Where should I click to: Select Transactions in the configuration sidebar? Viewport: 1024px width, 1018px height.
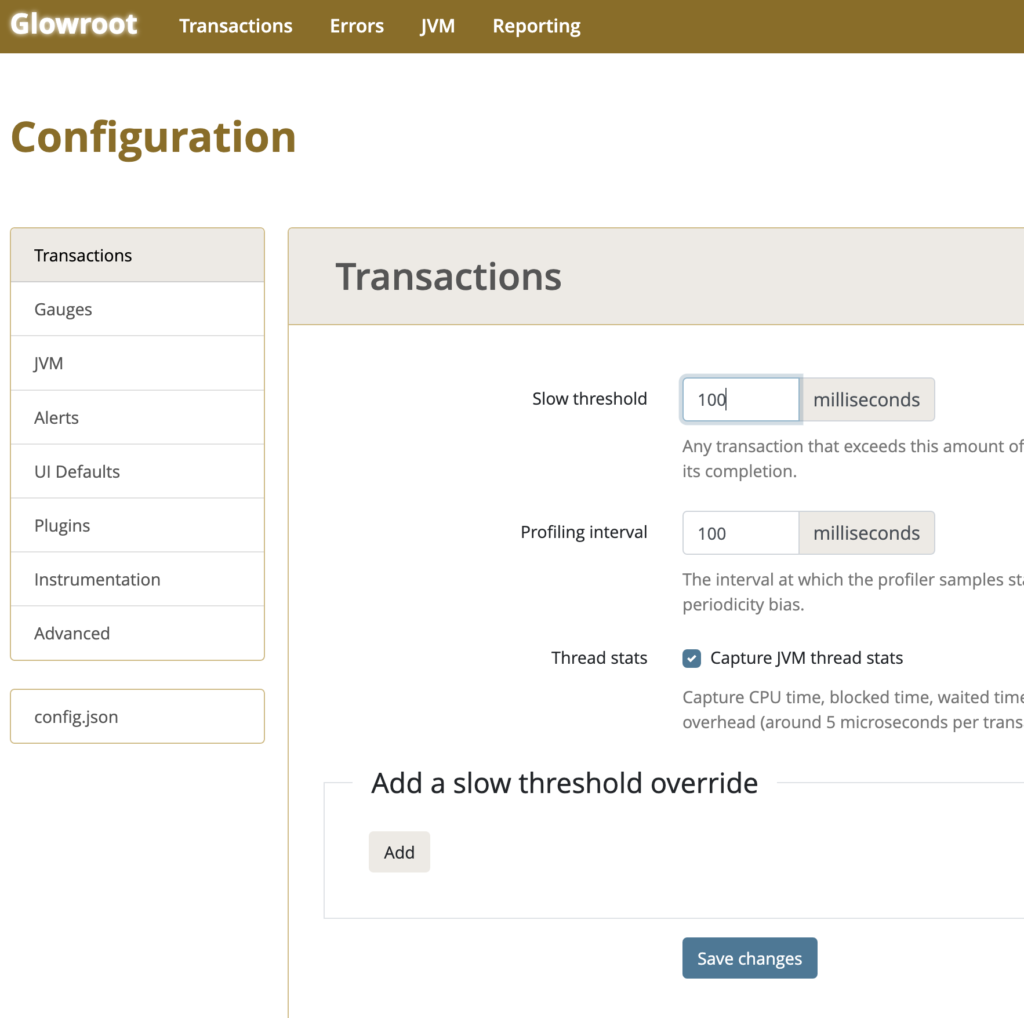point(137,255)
